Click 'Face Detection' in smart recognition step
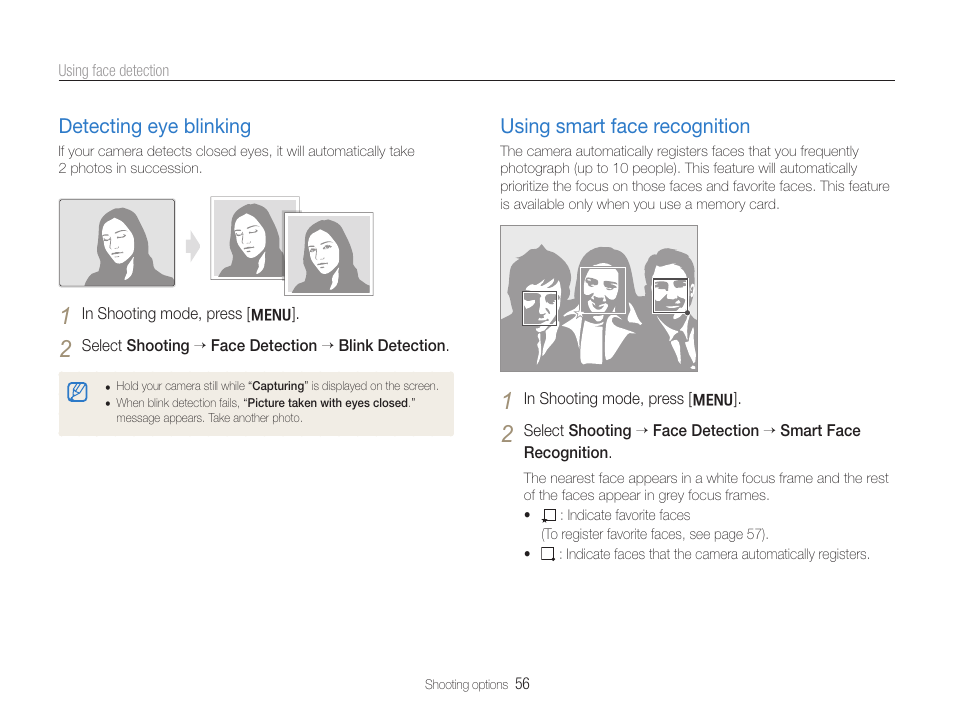This screenshot has width=954, height=720. coord(706,431)
